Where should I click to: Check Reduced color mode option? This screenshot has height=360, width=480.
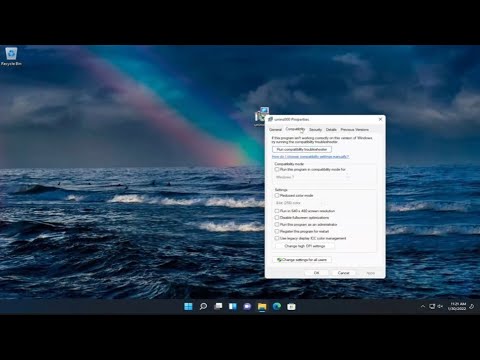tap(277, 195)
